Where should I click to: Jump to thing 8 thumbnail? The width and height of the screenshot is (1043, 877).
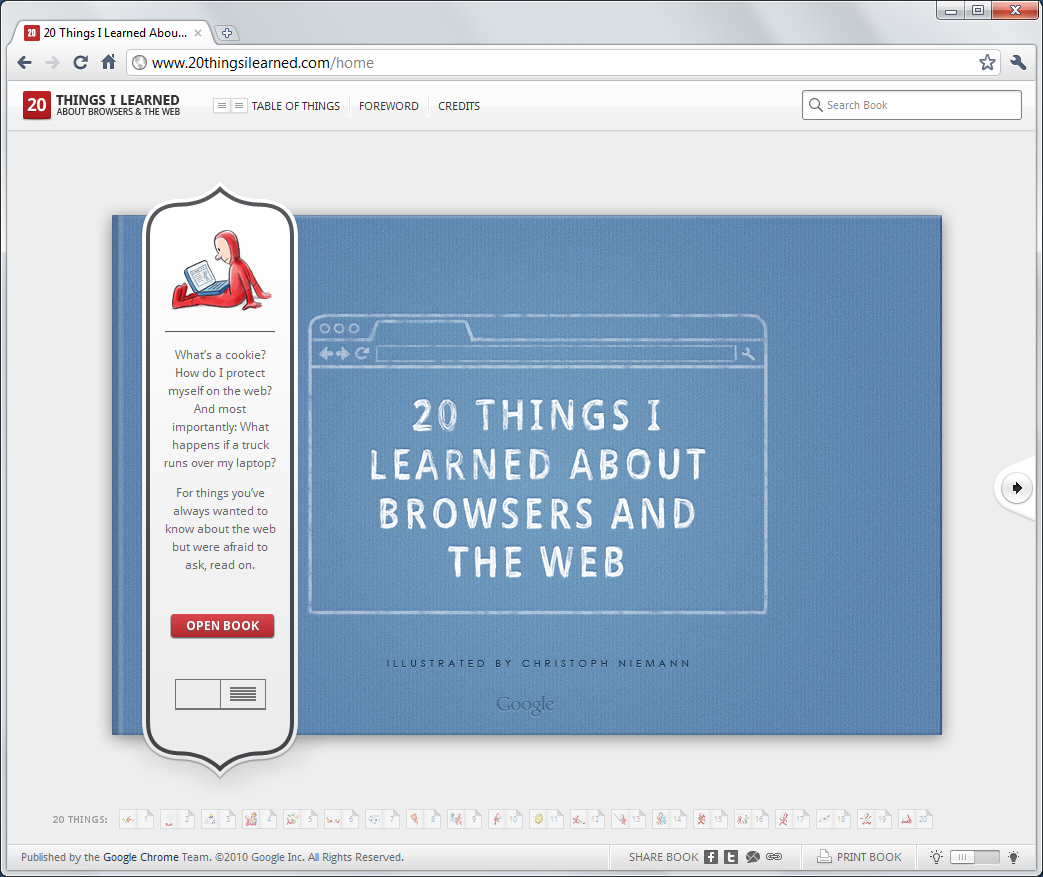coord(424,819)
